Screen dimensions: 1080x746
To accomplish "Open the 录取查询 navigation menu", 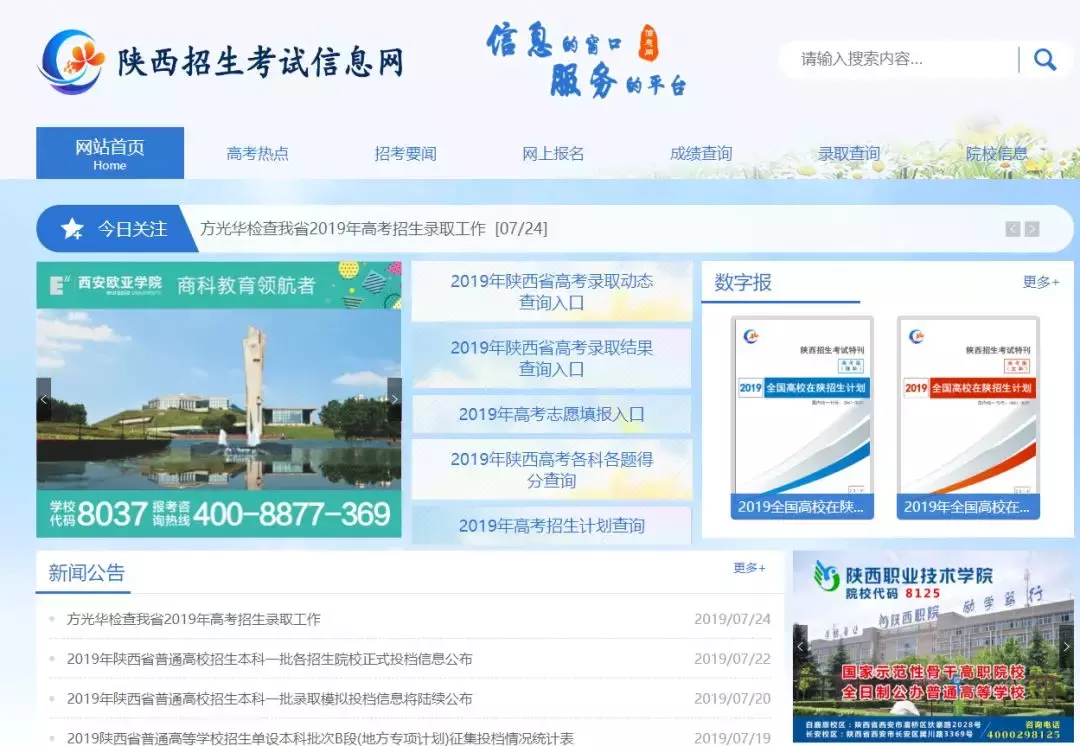I will (x=848, y=153).
